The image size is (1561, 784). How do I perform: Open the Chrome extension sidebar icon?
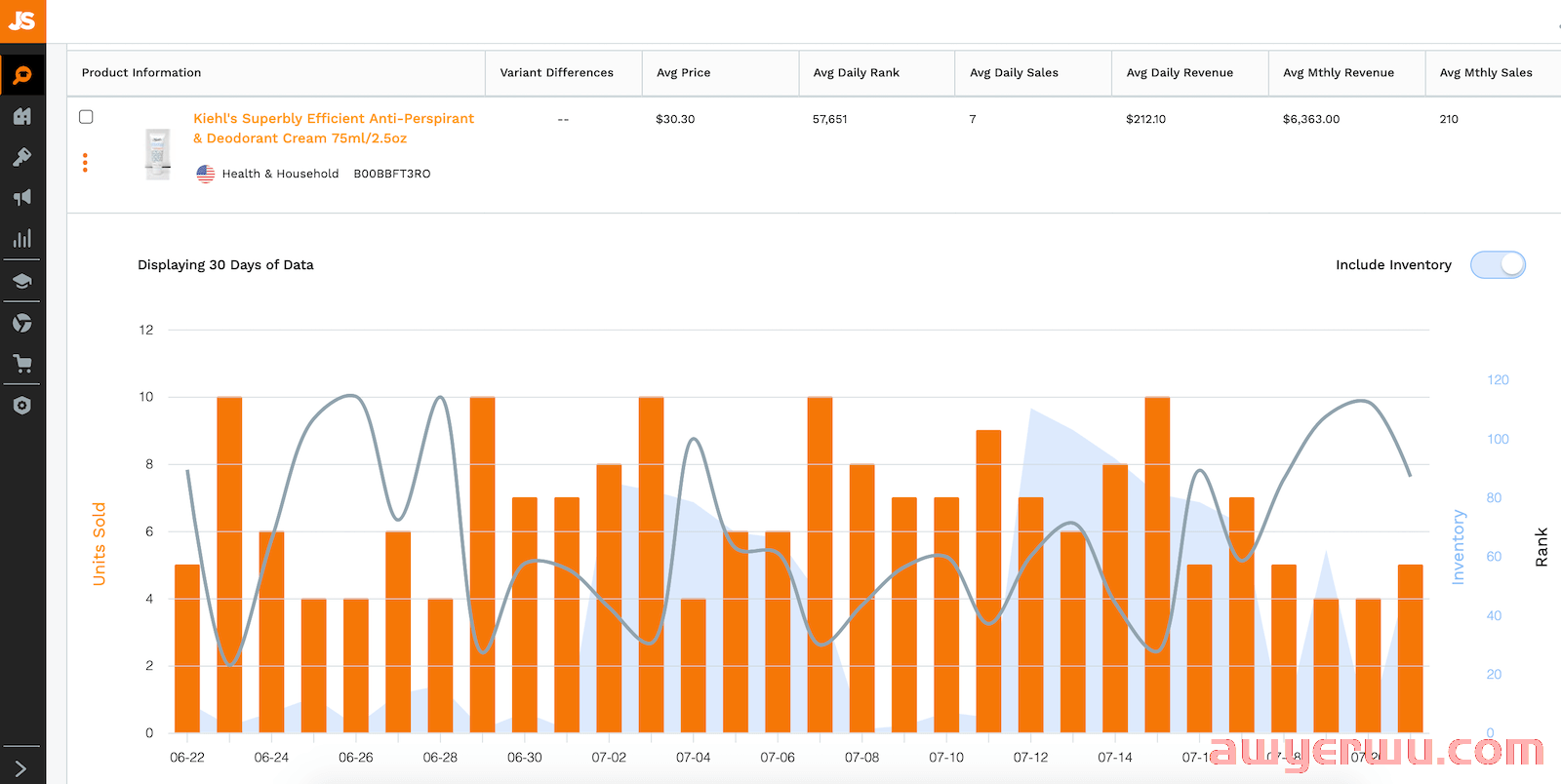(21, 323)
